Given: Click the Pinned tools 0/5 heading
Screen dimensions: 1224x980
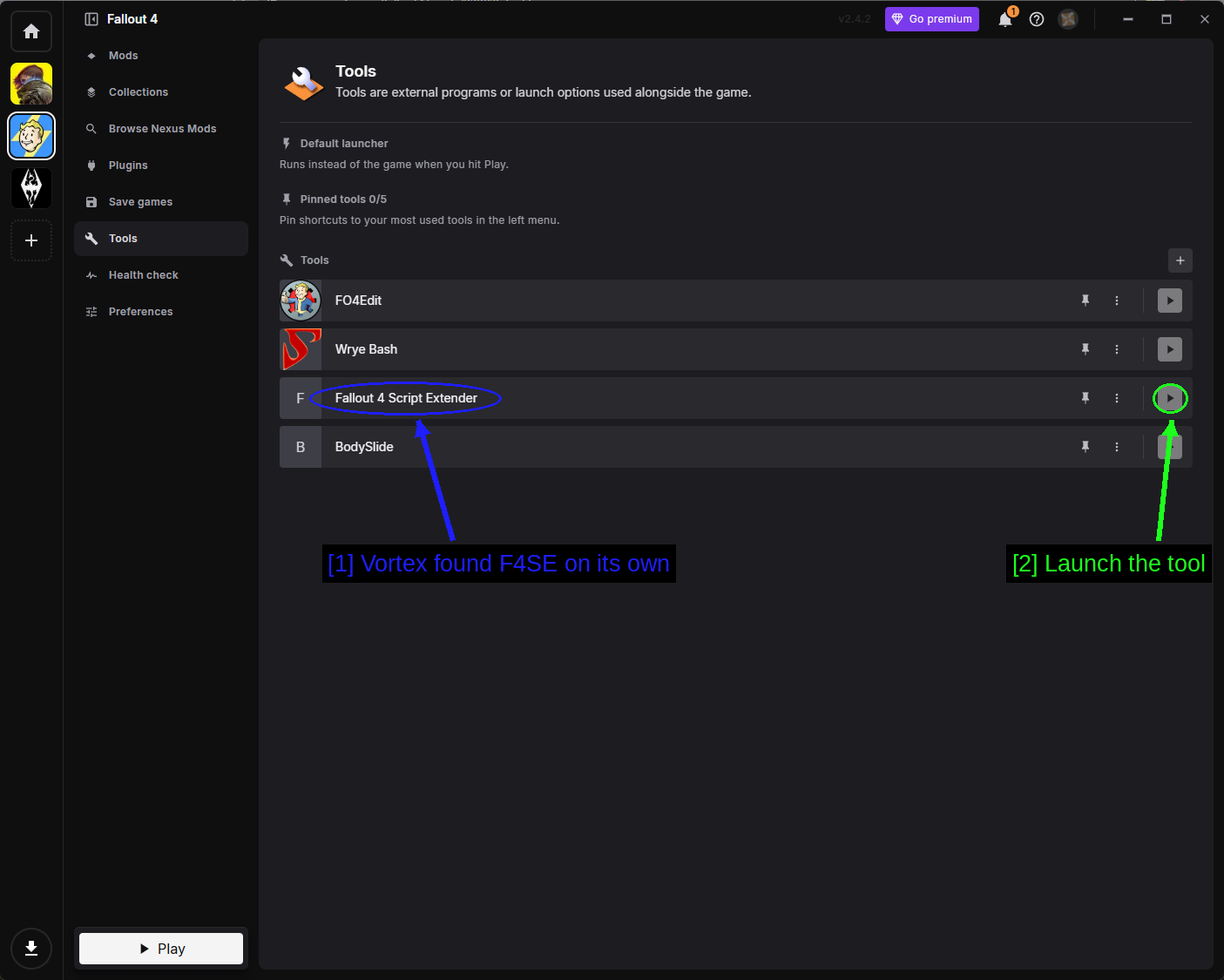Looking at the screenshot, I should 343,199.
